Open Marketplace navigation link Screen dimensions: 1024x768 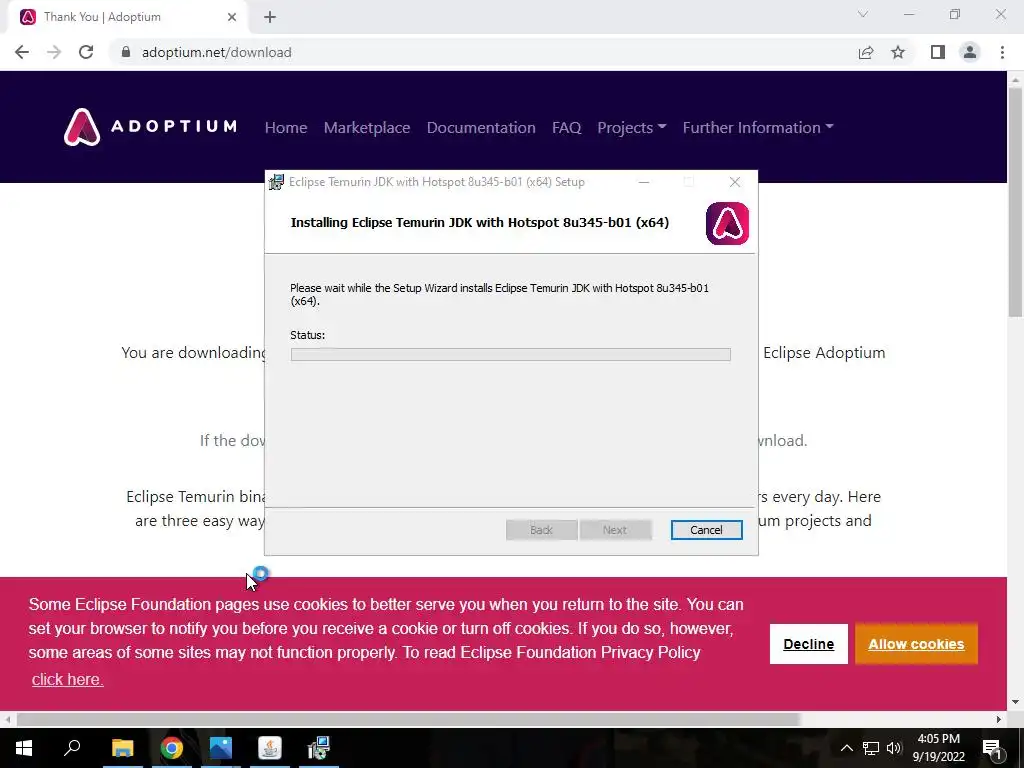[x=367, y=127]
